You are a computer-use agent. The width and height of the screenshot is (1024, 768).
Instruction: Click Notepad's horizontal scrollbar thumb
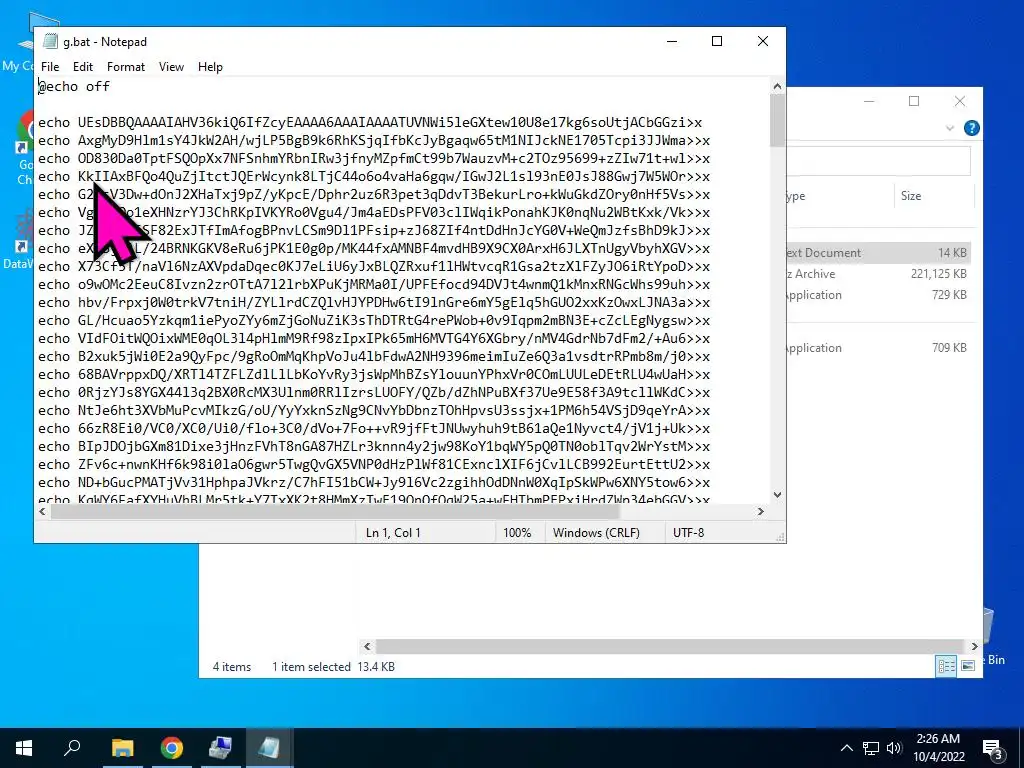tap(334, 511)
